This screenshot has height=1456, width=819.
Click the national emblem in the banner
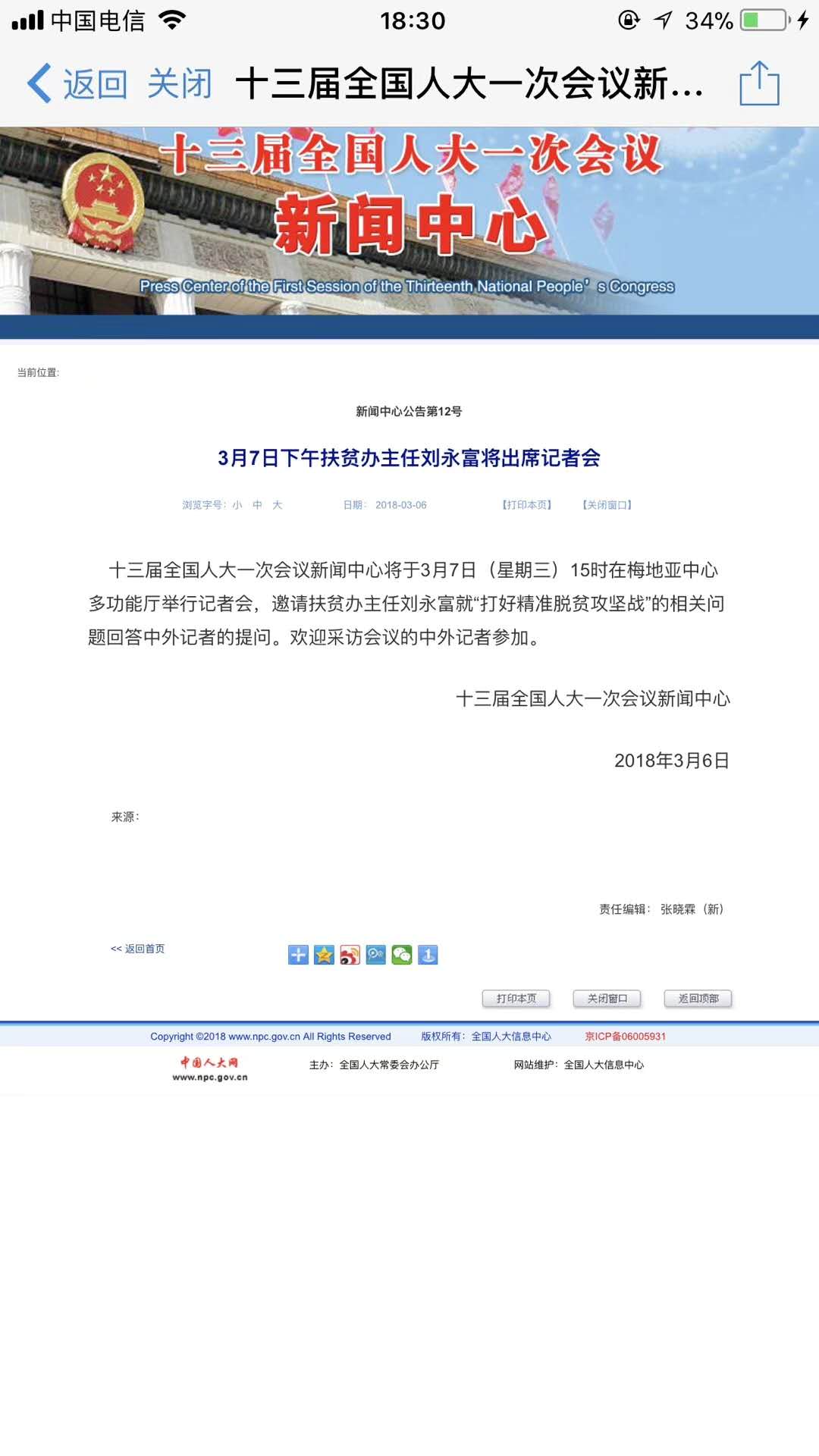[x=103, y=201]
